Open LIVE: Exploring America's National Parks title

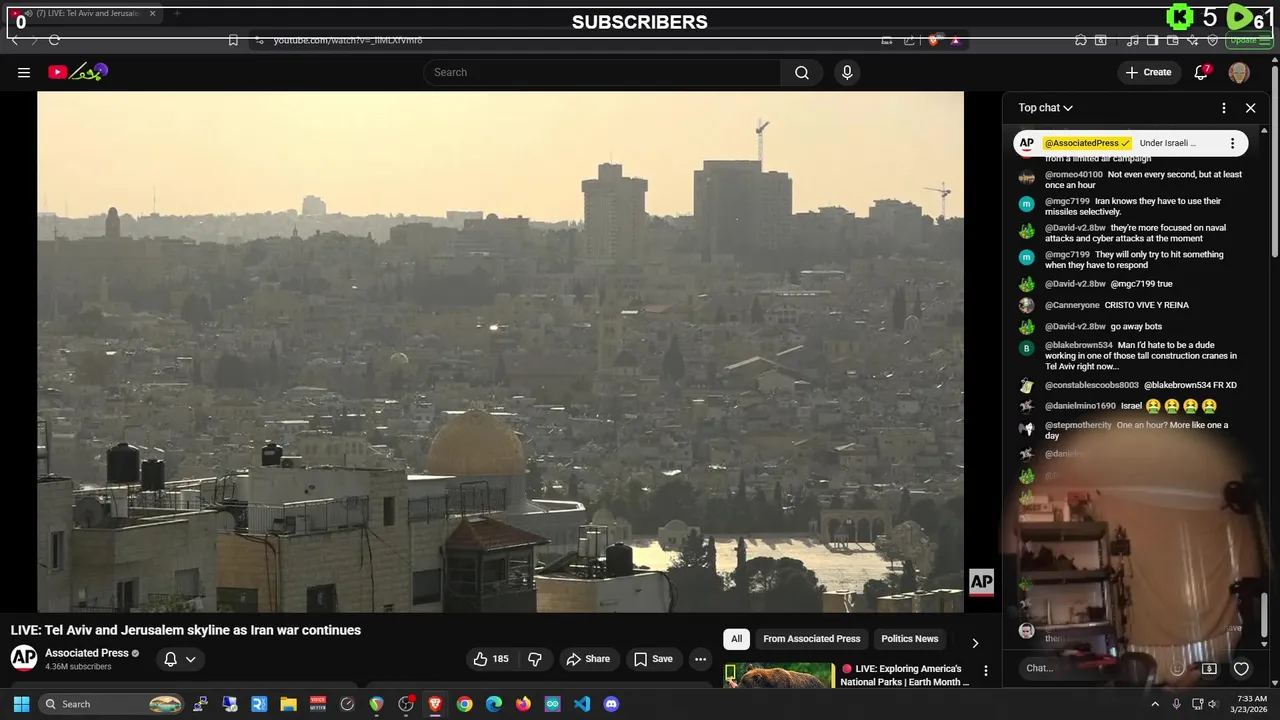click(x=905, y=675)
